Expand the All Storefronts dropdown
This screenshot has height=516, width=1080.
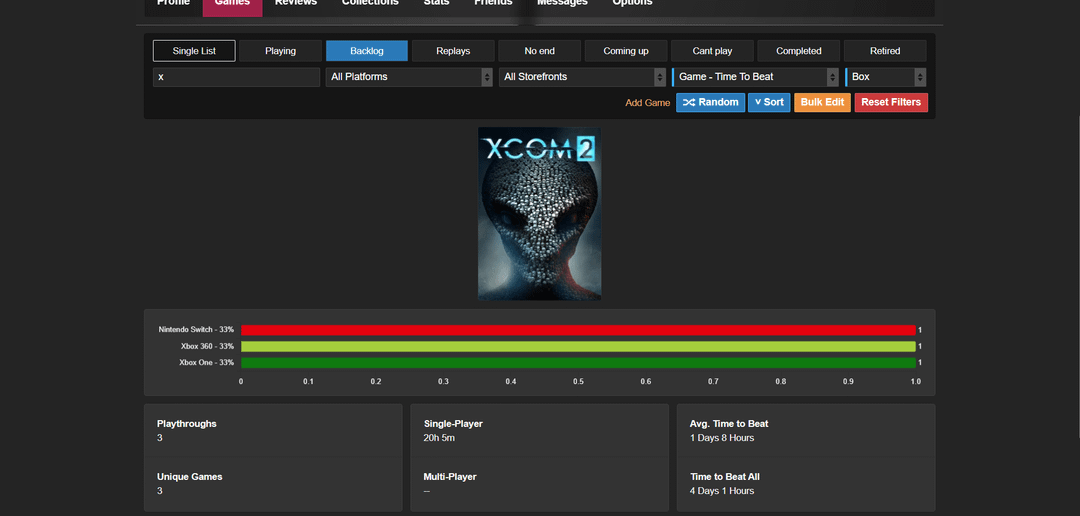pos(582,77)
